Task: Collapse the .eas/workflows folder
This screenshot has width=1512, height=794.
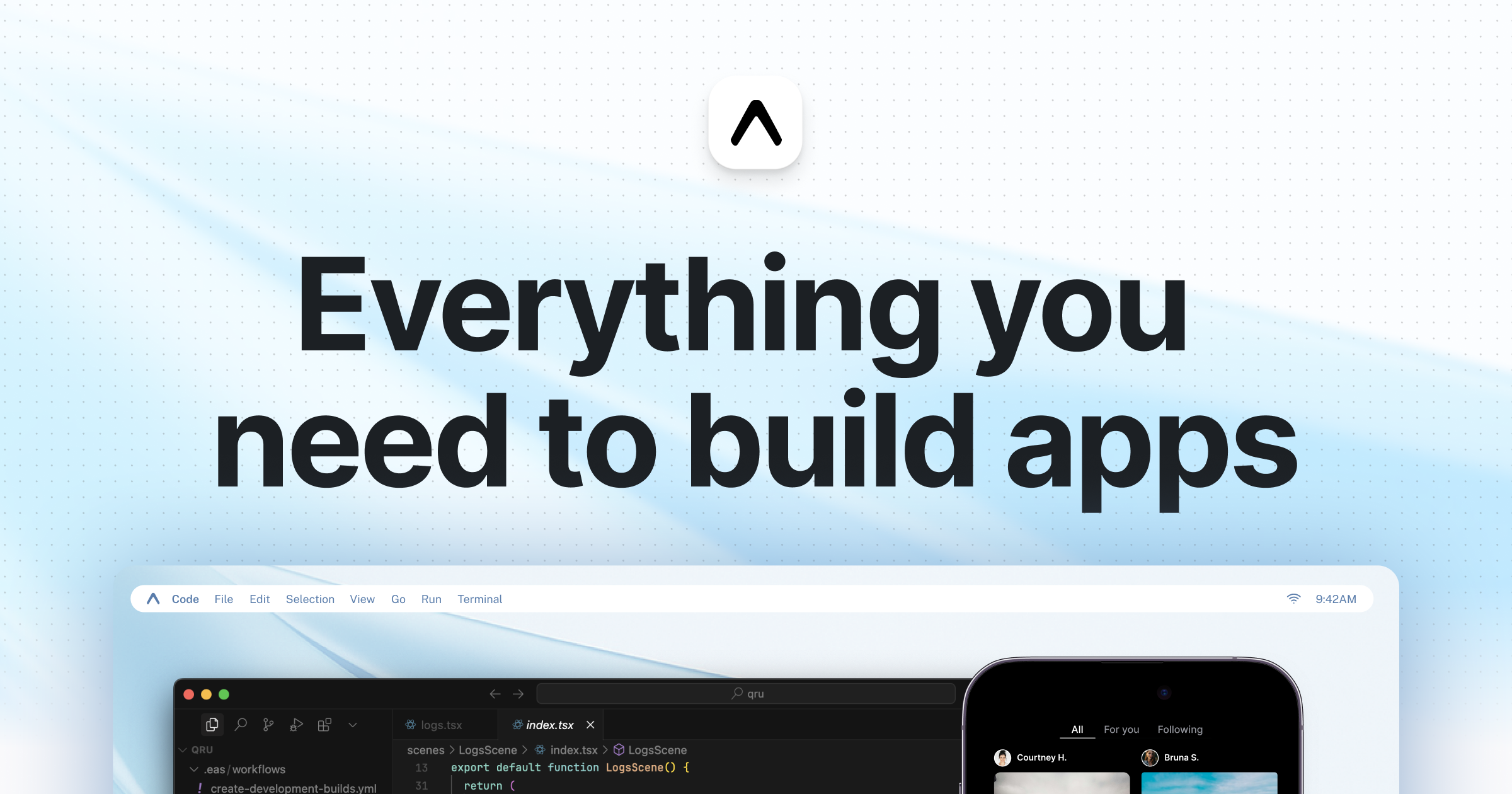Action: (x=194, y=769)
